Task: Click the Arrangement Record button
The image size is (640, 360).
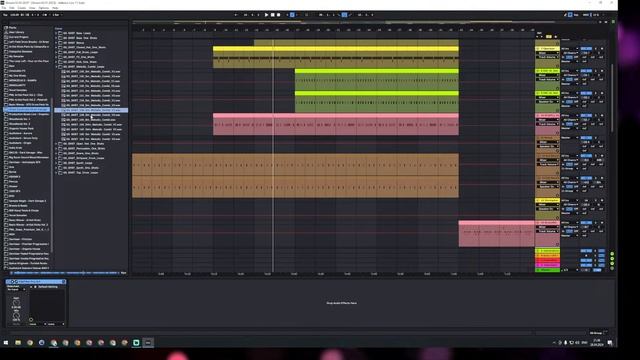Action: tap(278, 15)
